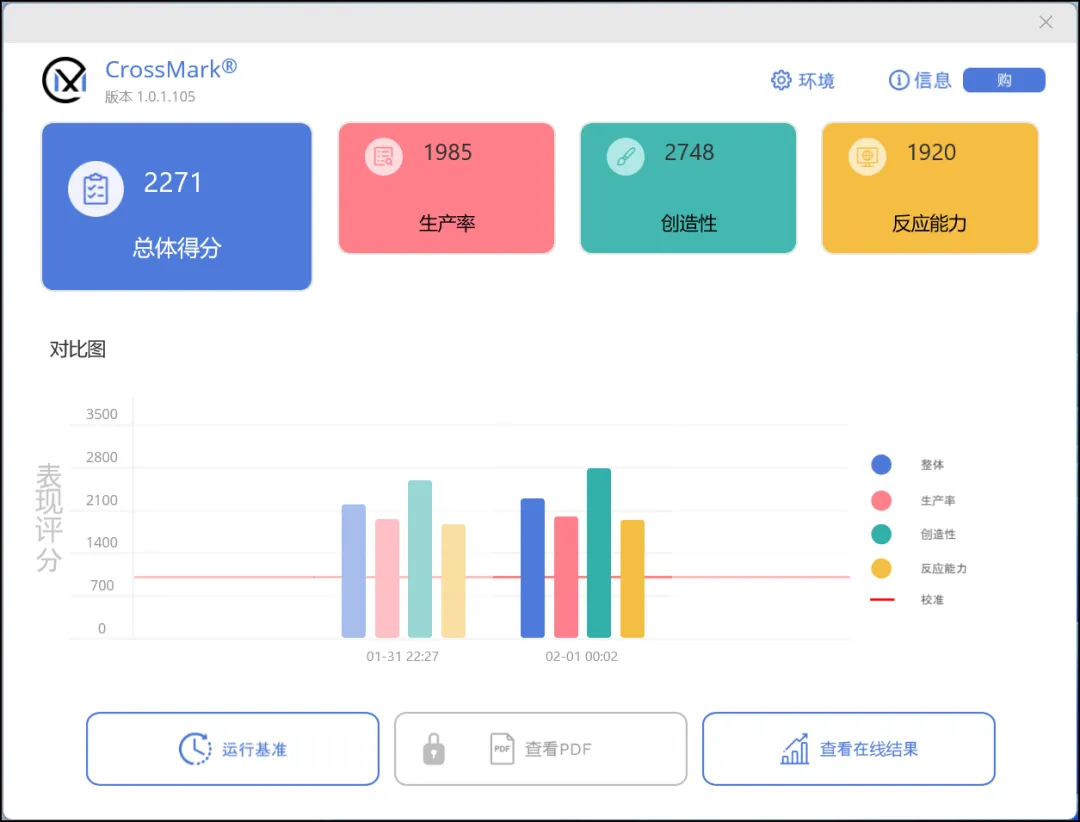
Task: Select the 生产率 1985 score card
Action: (446, 188)
